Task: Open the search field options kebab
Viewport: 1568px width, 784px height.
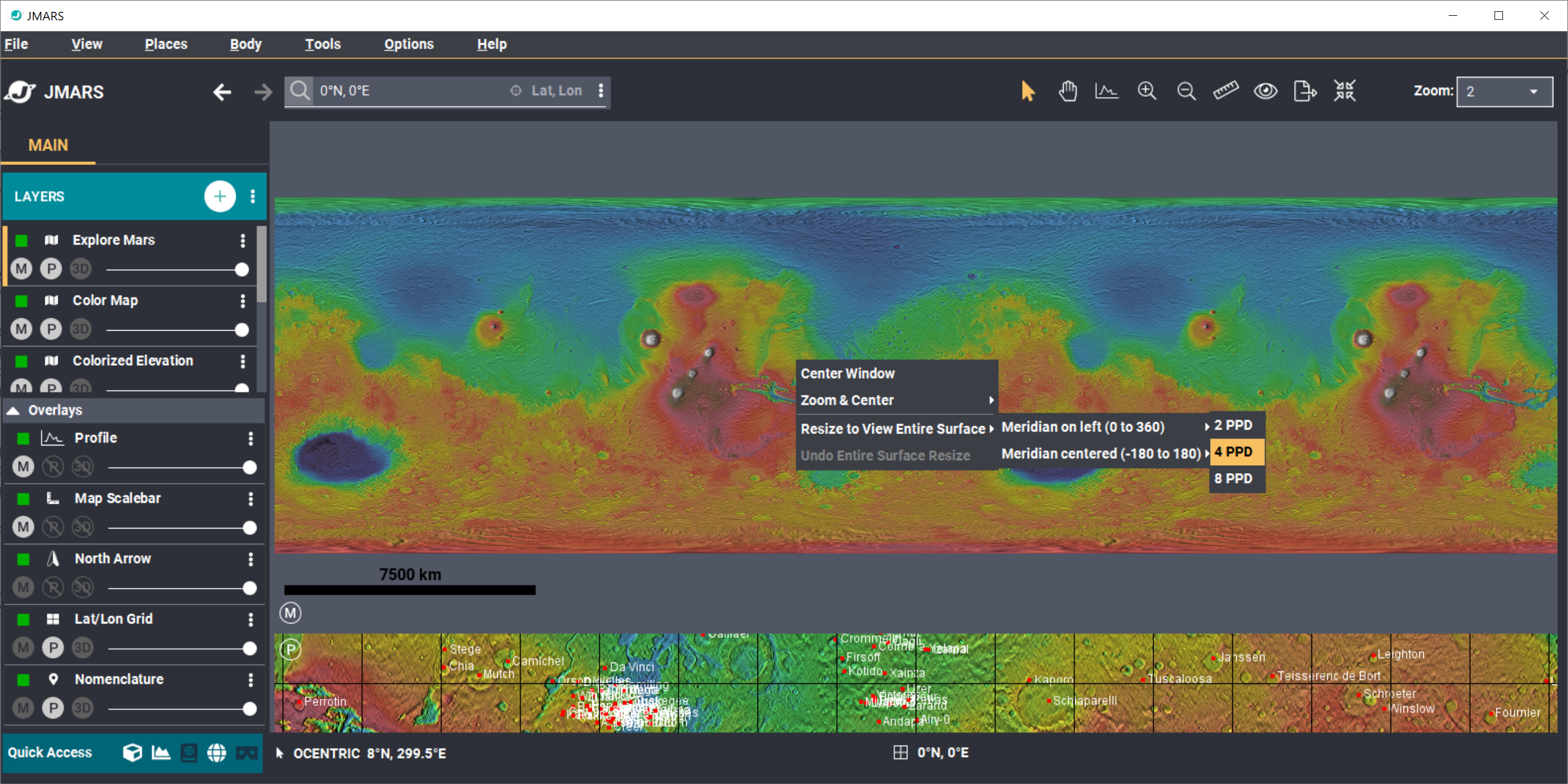Action: click(601, 90)
